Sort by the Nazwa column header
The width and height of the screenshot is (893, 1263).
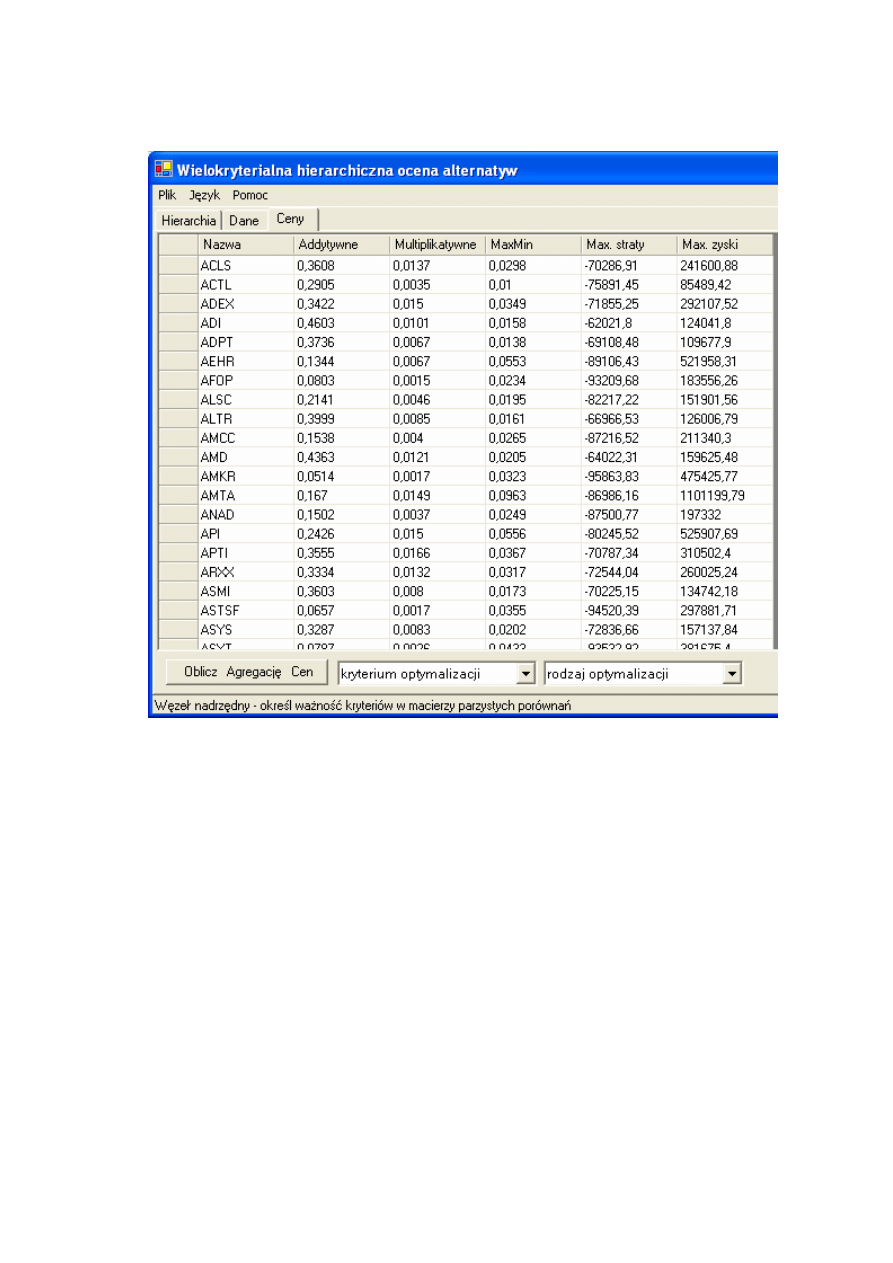pos(245,245)
